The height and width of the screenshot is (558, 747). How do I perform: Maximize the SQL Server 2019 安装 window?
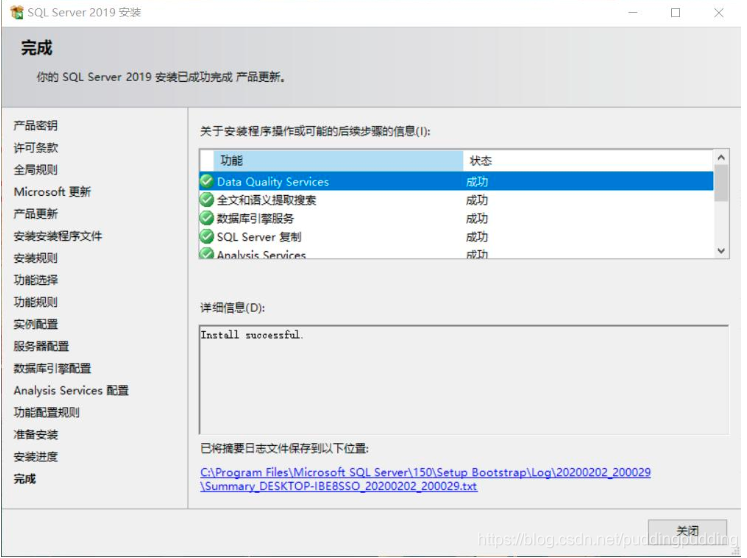point(676,12)
